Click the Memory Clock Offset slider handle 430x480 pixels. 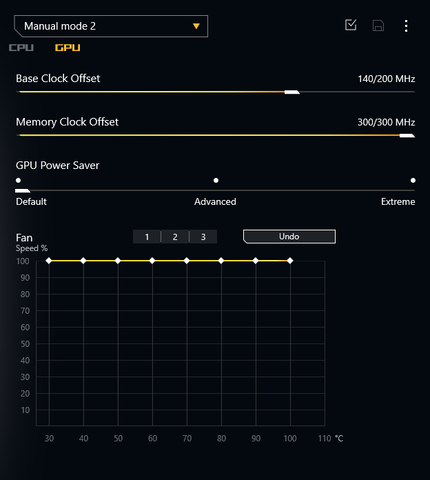point(407,136)
